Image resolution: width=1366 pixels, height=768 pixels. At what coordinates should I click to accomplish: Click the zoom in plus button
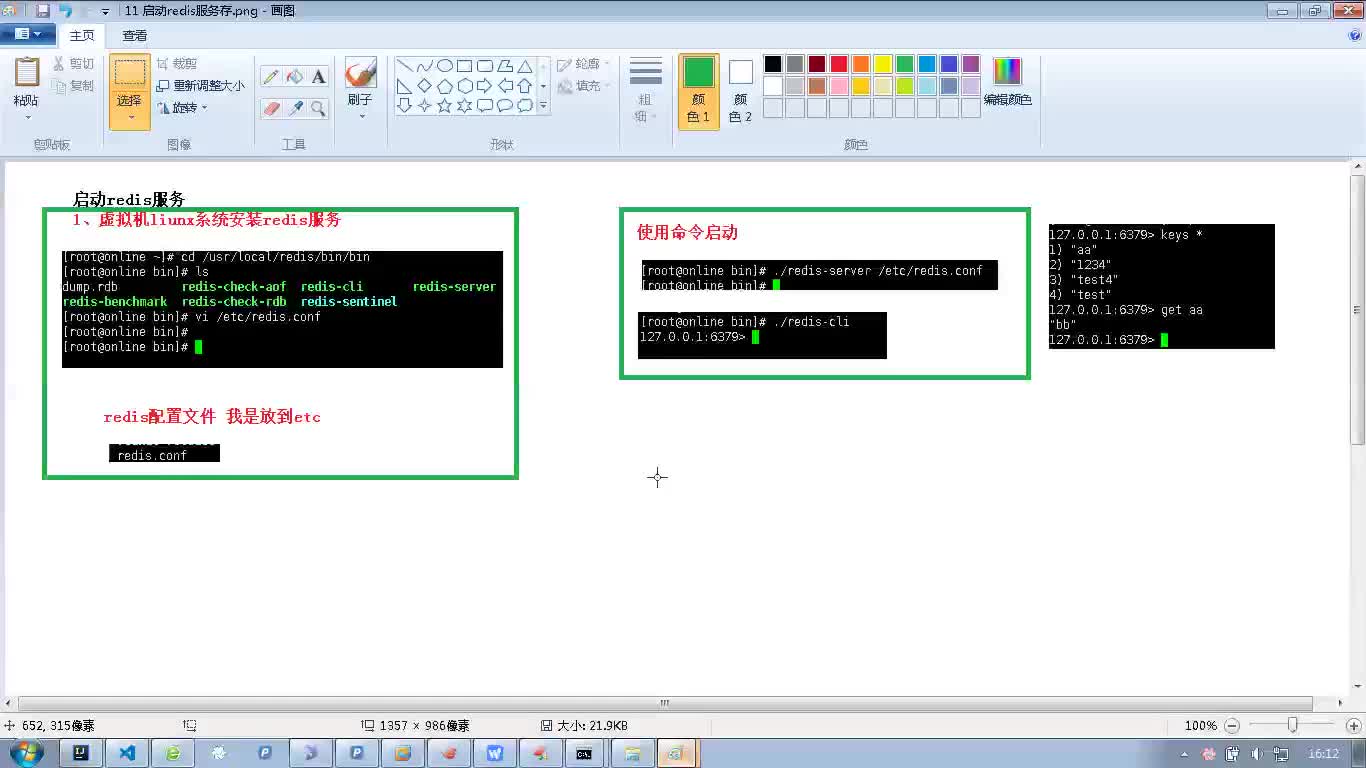click(x=1353, y=726)
